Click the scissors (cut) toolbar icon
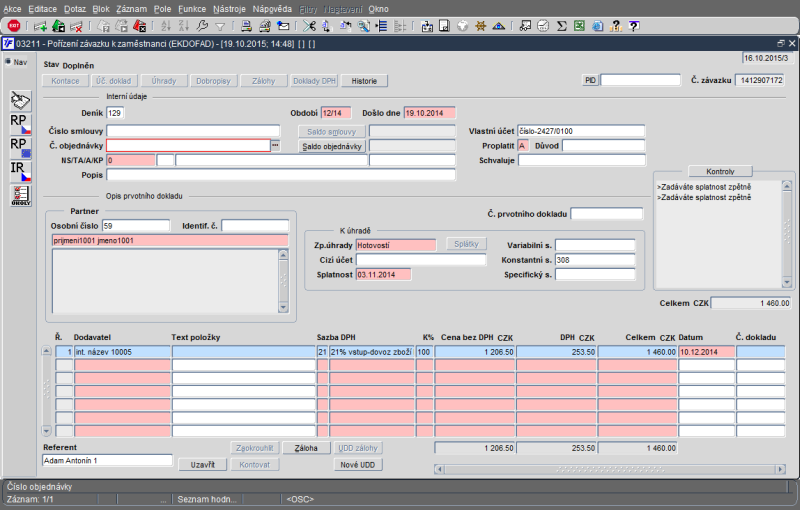The image size is (800, 510). 311,25
